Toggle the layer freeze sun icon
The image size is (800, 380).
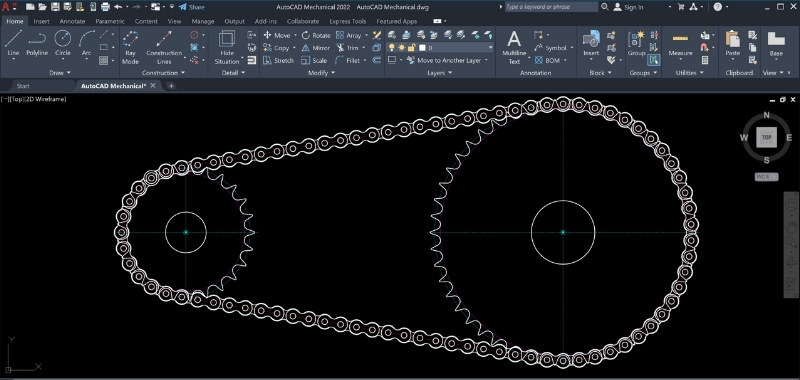pos(402,47)
